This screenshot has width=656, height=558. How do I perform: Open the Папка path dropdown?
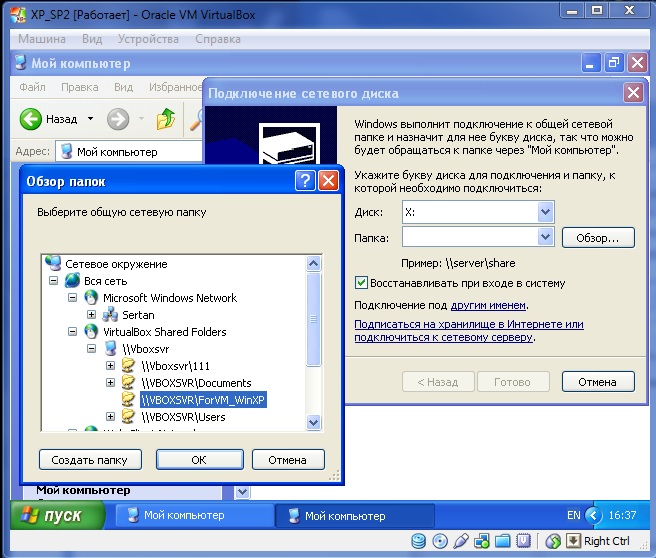tap(545, 237)
